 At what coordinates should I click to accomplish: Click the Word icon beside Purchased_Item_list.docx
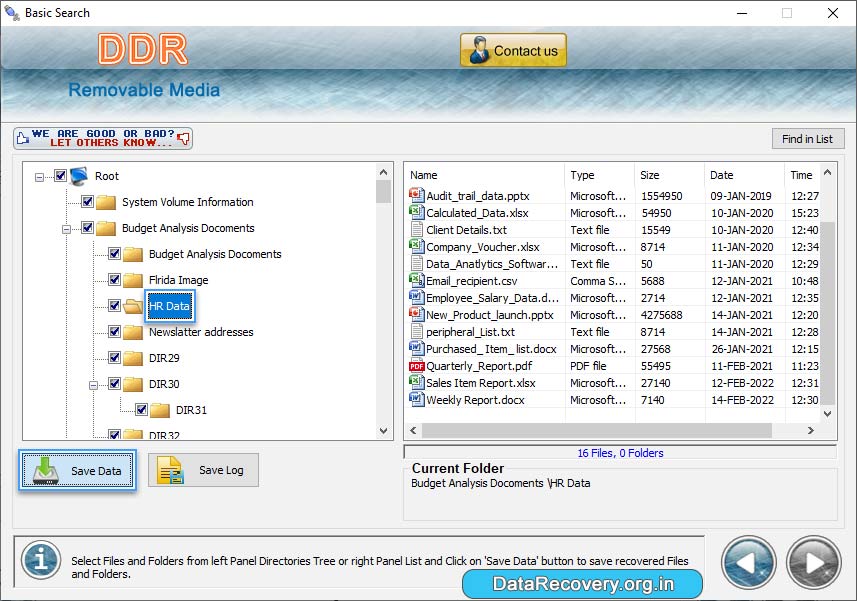[x=417, y=348]
